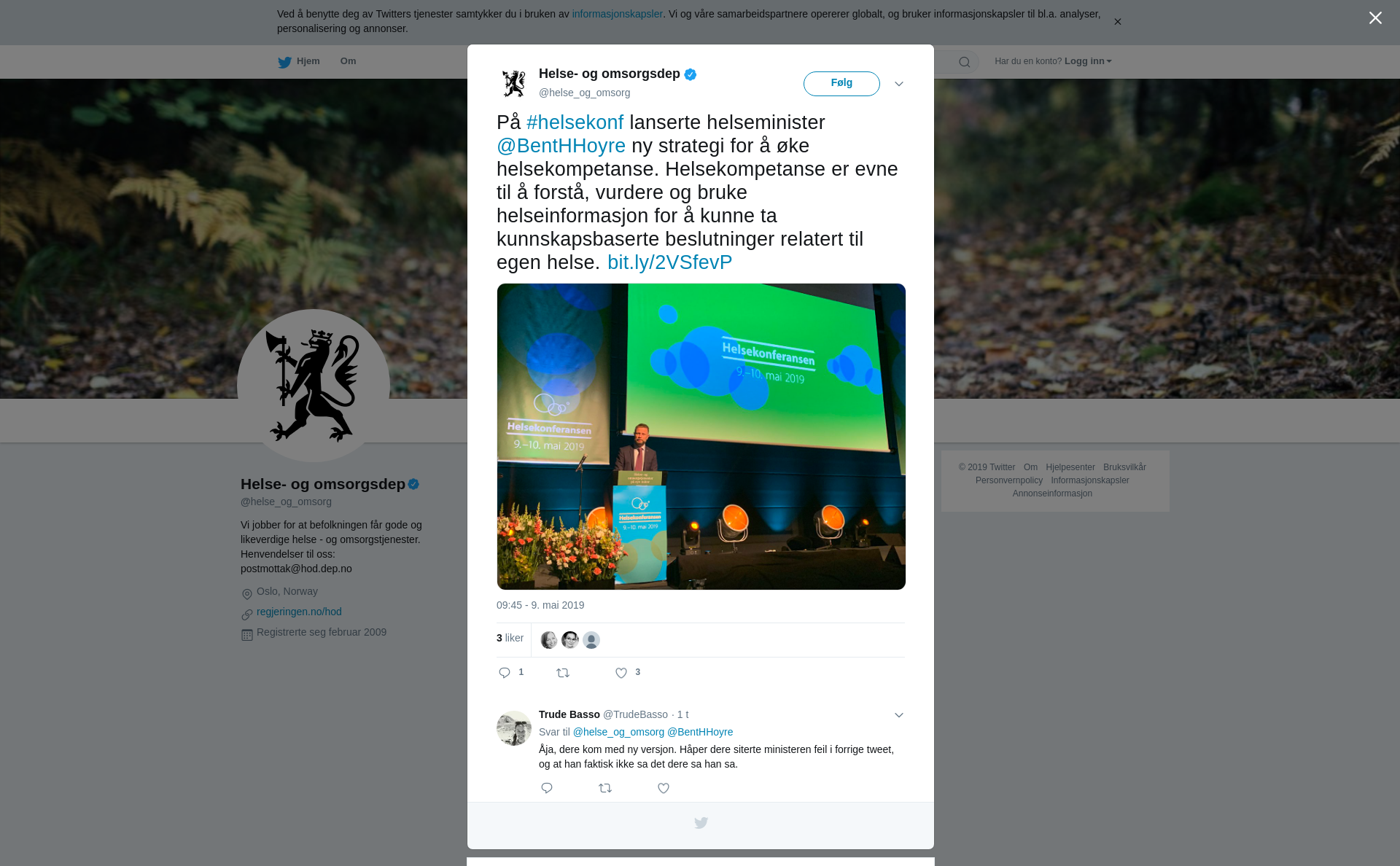Open the Om menu item
1400x866 pixels.
click(x=348, y=61)
